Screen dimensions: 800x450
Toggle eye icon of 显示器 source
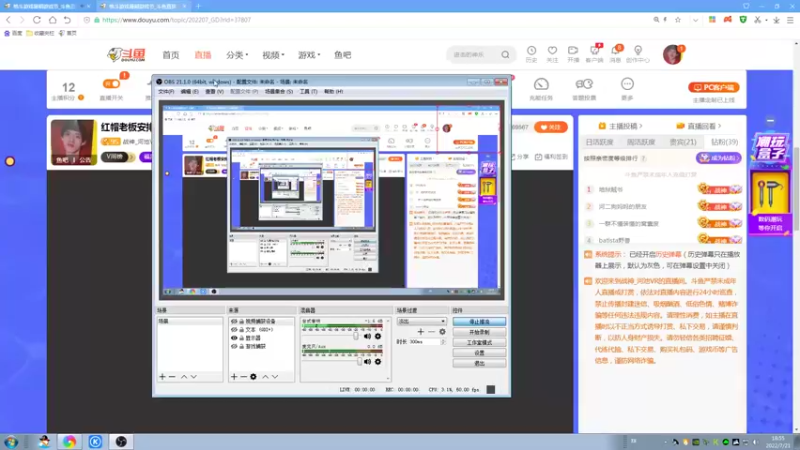[234, 338]
